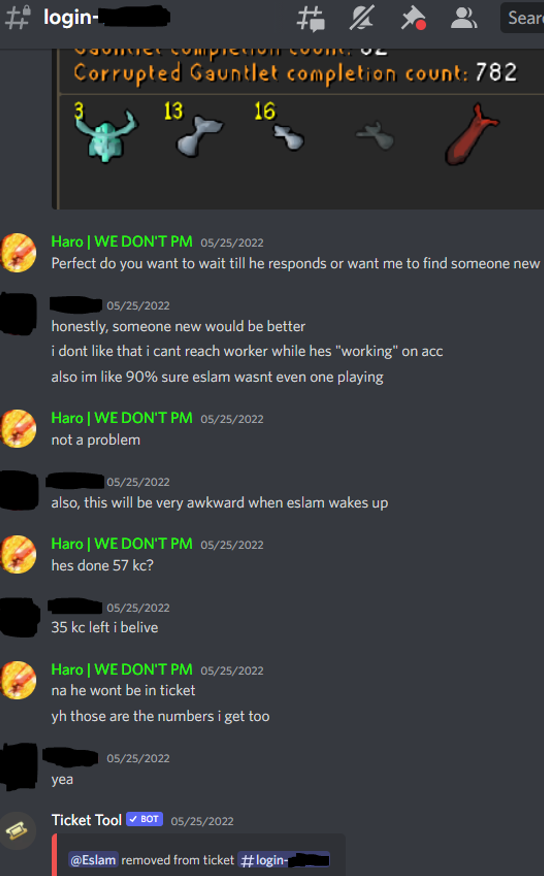Open pinned messages pin icon
Viewport: 544px width, 876px height.
[413, 18]
